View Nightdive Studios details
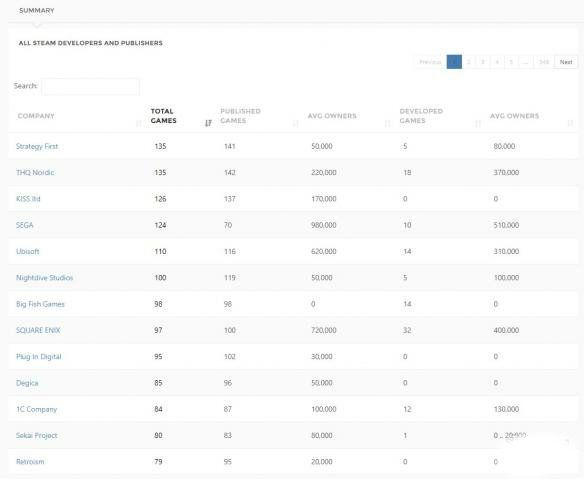 point(44,277)
